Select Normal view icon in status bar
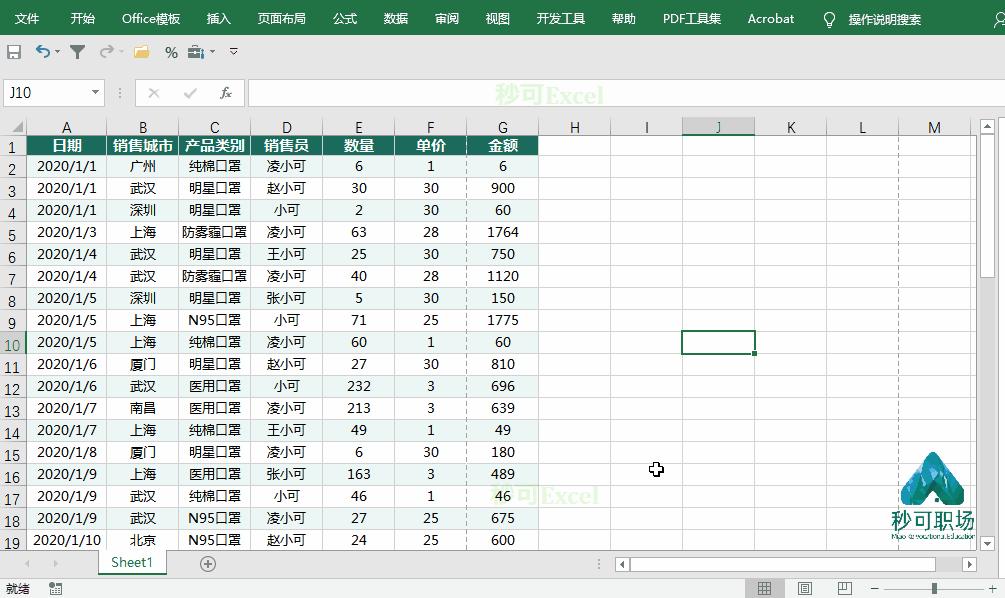 tap(766, 587)
